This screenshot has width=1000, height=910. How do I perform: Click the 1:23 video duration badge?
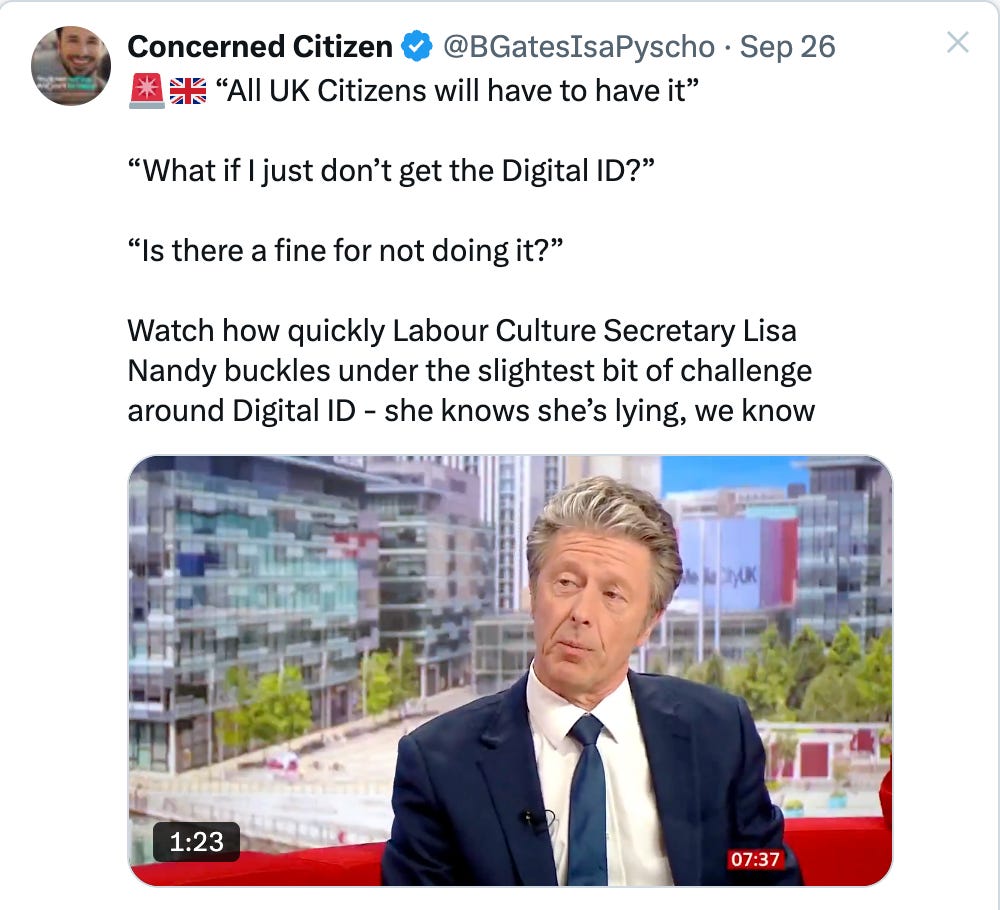pos(196,842)
